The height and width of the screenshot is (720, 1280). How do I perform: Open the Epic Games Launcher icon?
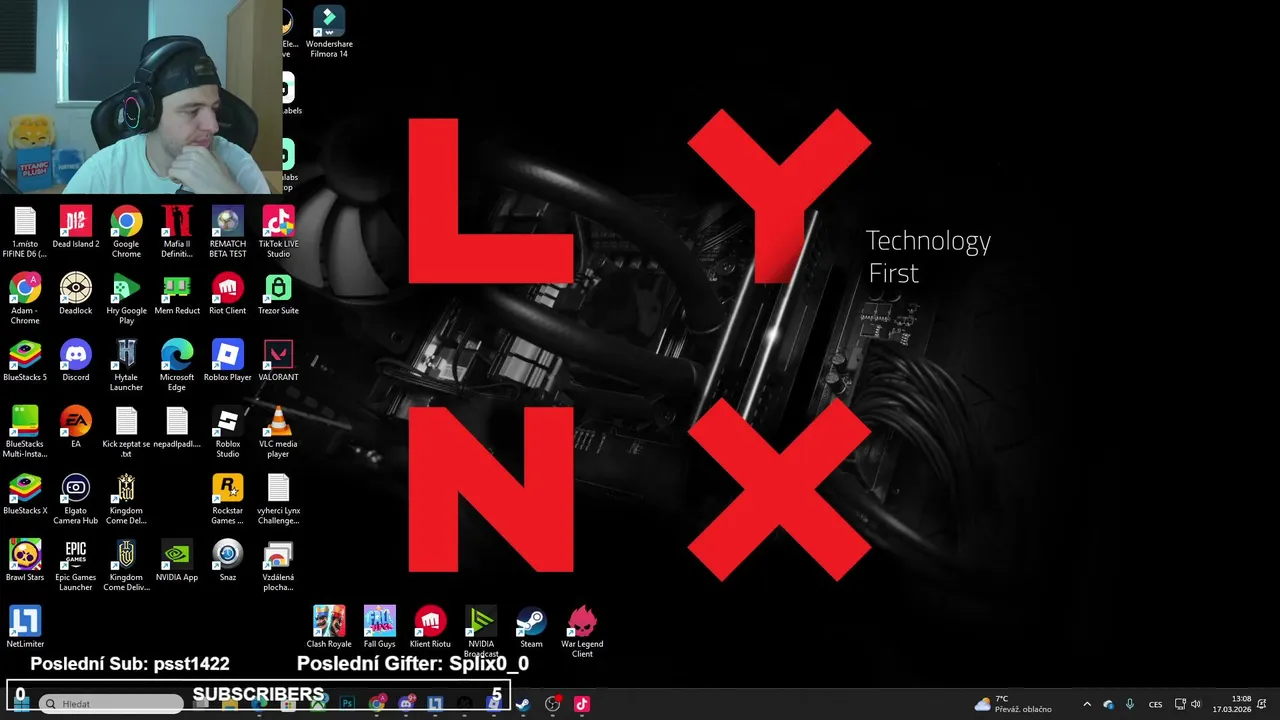pyautogui.click(x=76, y=565)
